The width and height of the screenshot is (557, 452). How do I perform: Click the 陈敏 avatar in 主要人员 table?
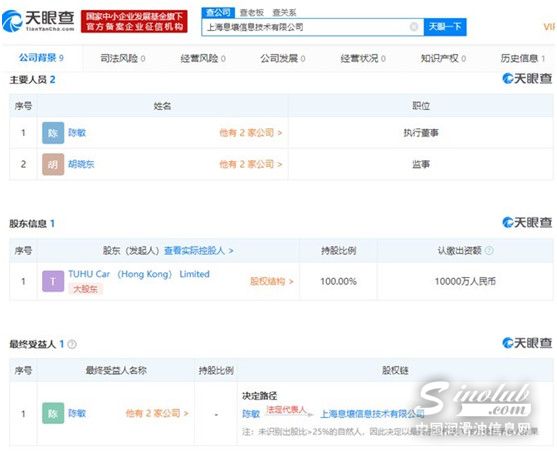point(53,133)
